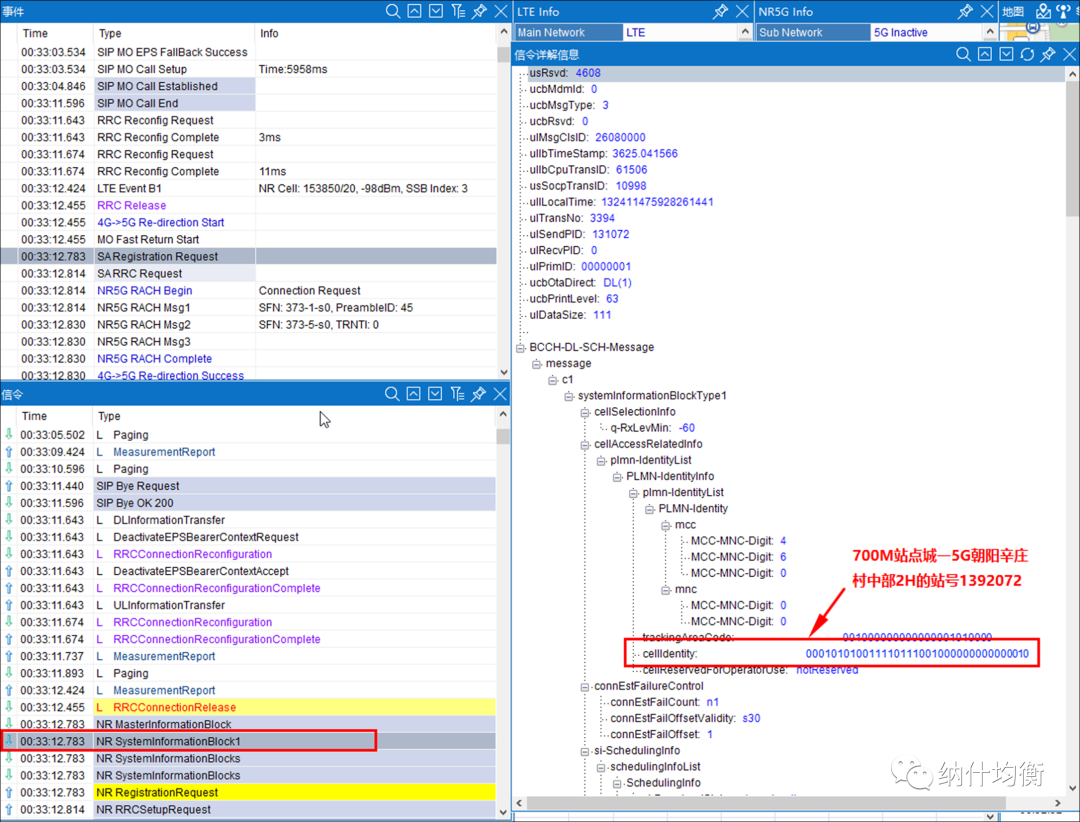Click scroll-down arrow of 事件 events list
Image resolution: width=1080 pixels, height=822 pixels.
click(x=503, y=371)
